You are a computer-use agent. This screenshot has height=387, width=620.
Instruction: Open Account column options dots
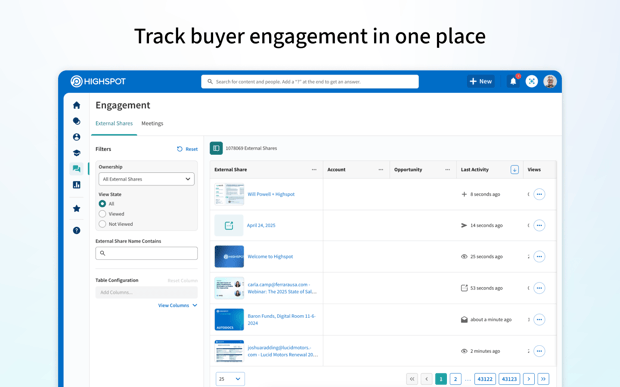(x=381, y=170)
